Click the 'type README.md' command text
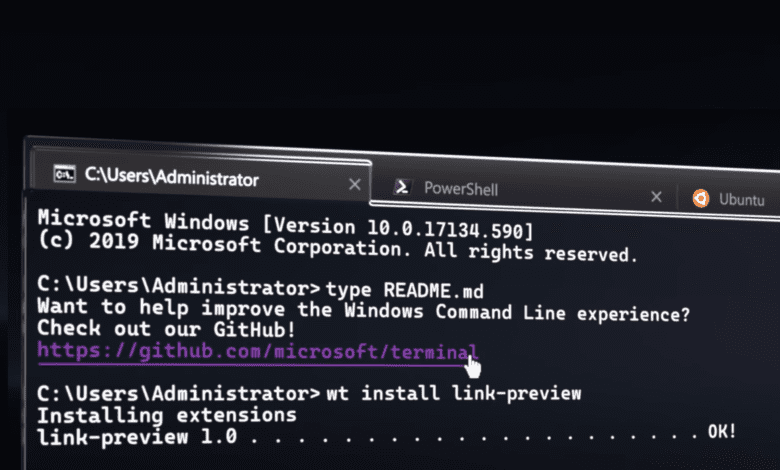This screenshot has height=470, width=780. 404,289
